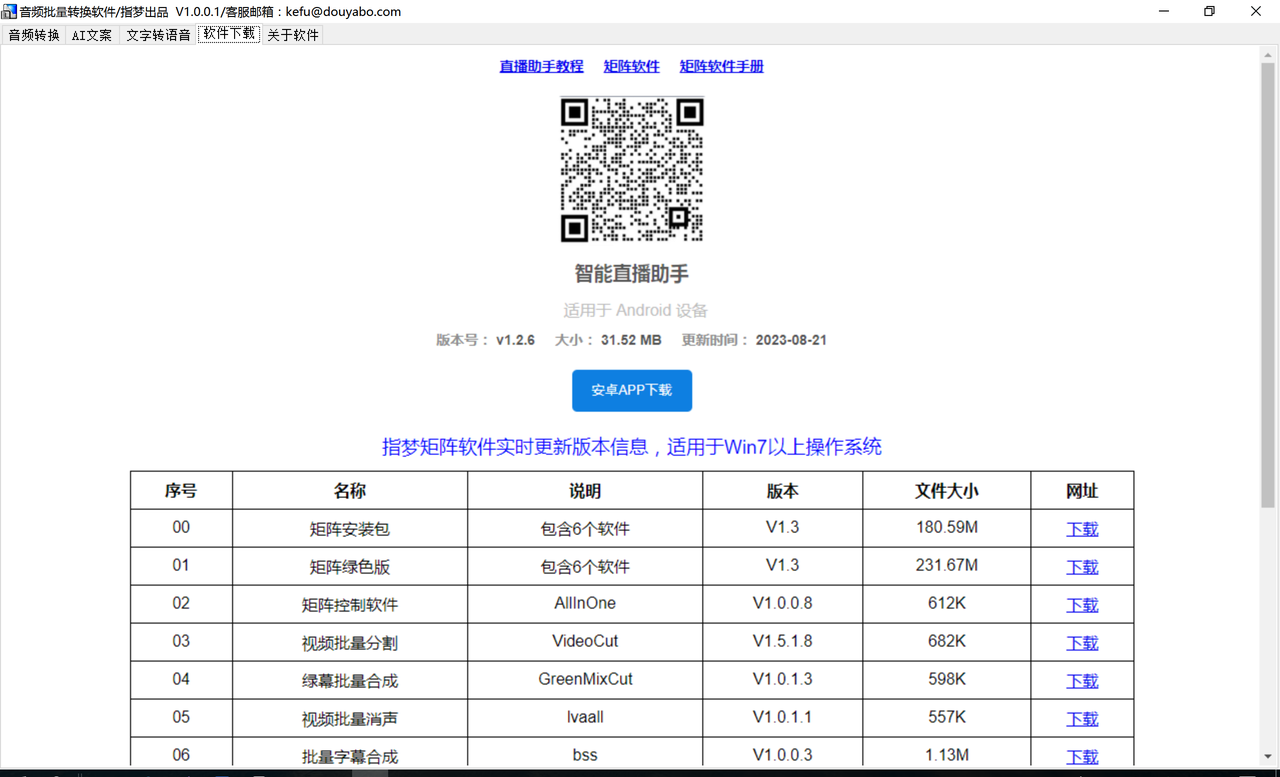Click file size cell 612K

[947, 603]
